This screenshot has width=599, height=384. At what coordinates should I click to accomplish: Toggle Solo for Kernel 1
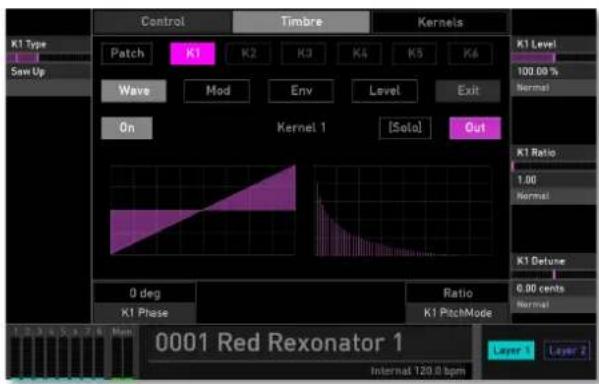click(405, 128)
